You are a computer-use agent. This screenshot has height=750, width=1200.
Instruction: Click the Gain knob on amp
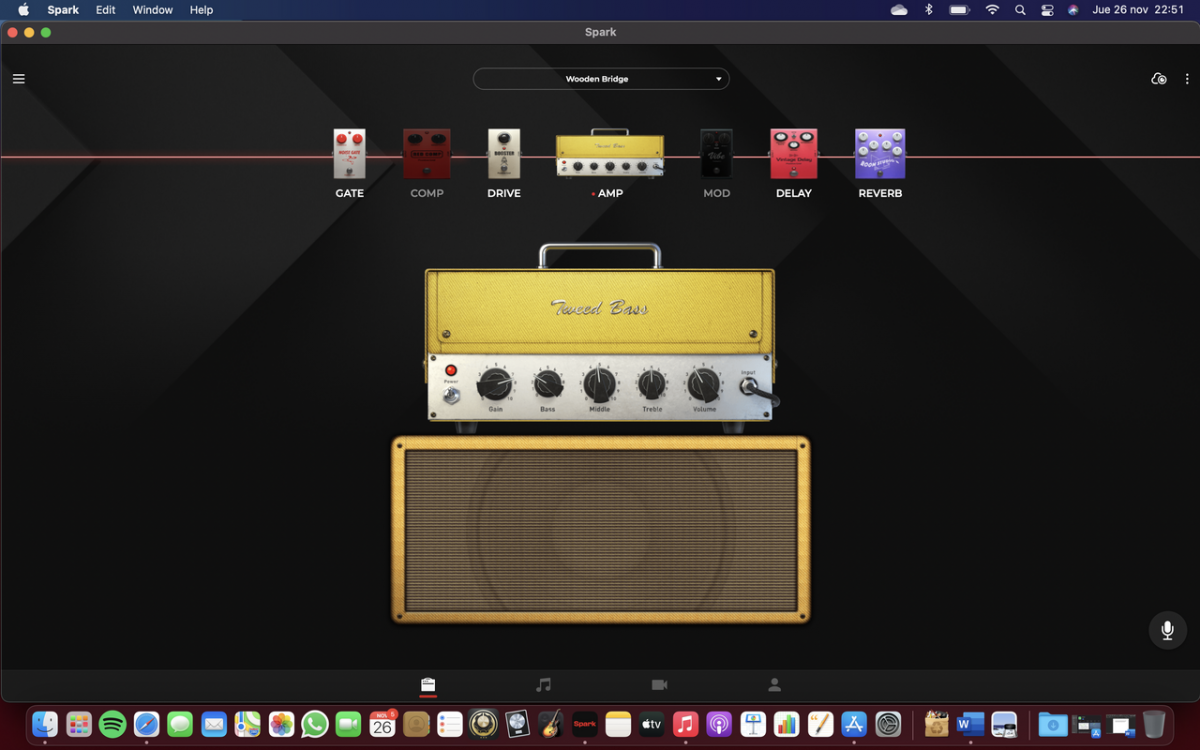pos(495,384)
